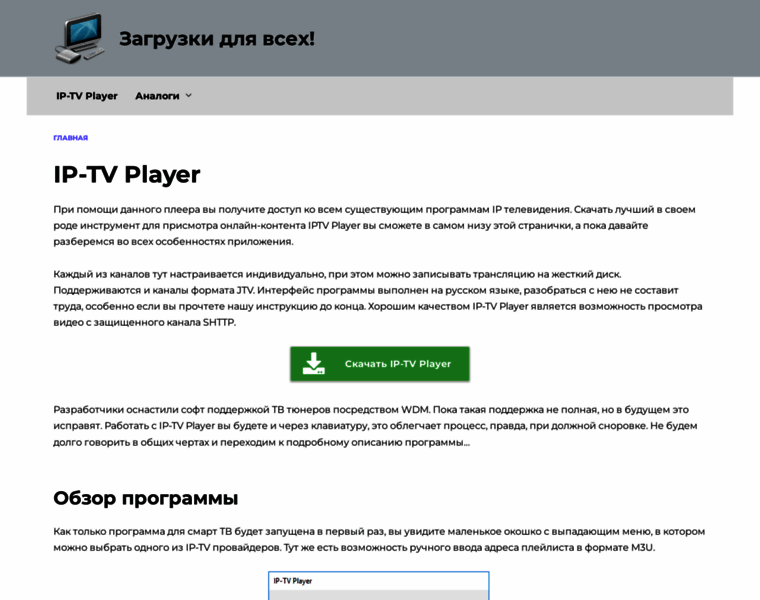This screenshot has height=600, width=760.
Task: Click paragraph starting 'При помощи данного плеера'
Action: point(374,225)
